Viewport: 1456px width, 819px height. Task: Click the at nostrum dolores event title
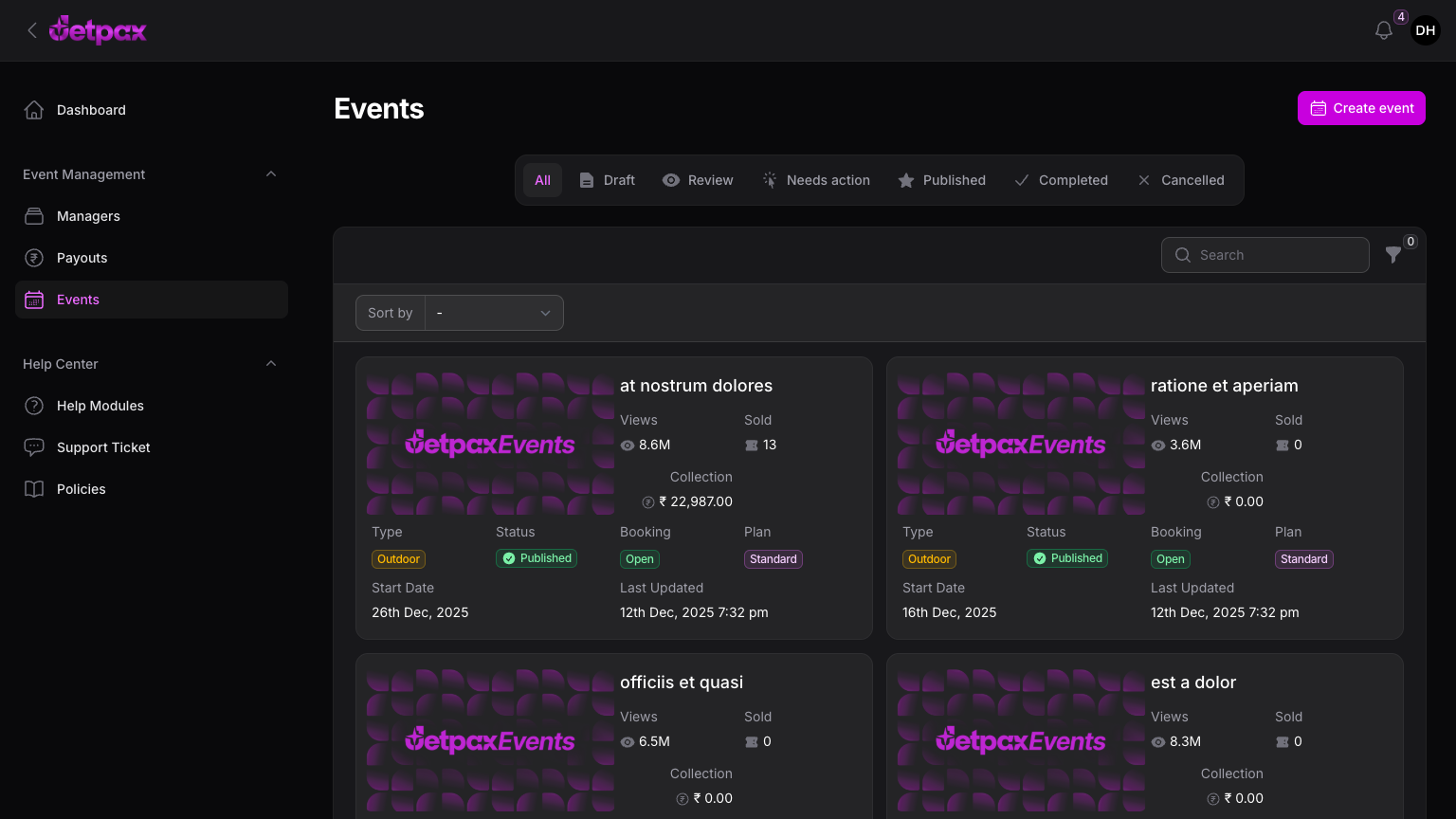click(696, 386)
